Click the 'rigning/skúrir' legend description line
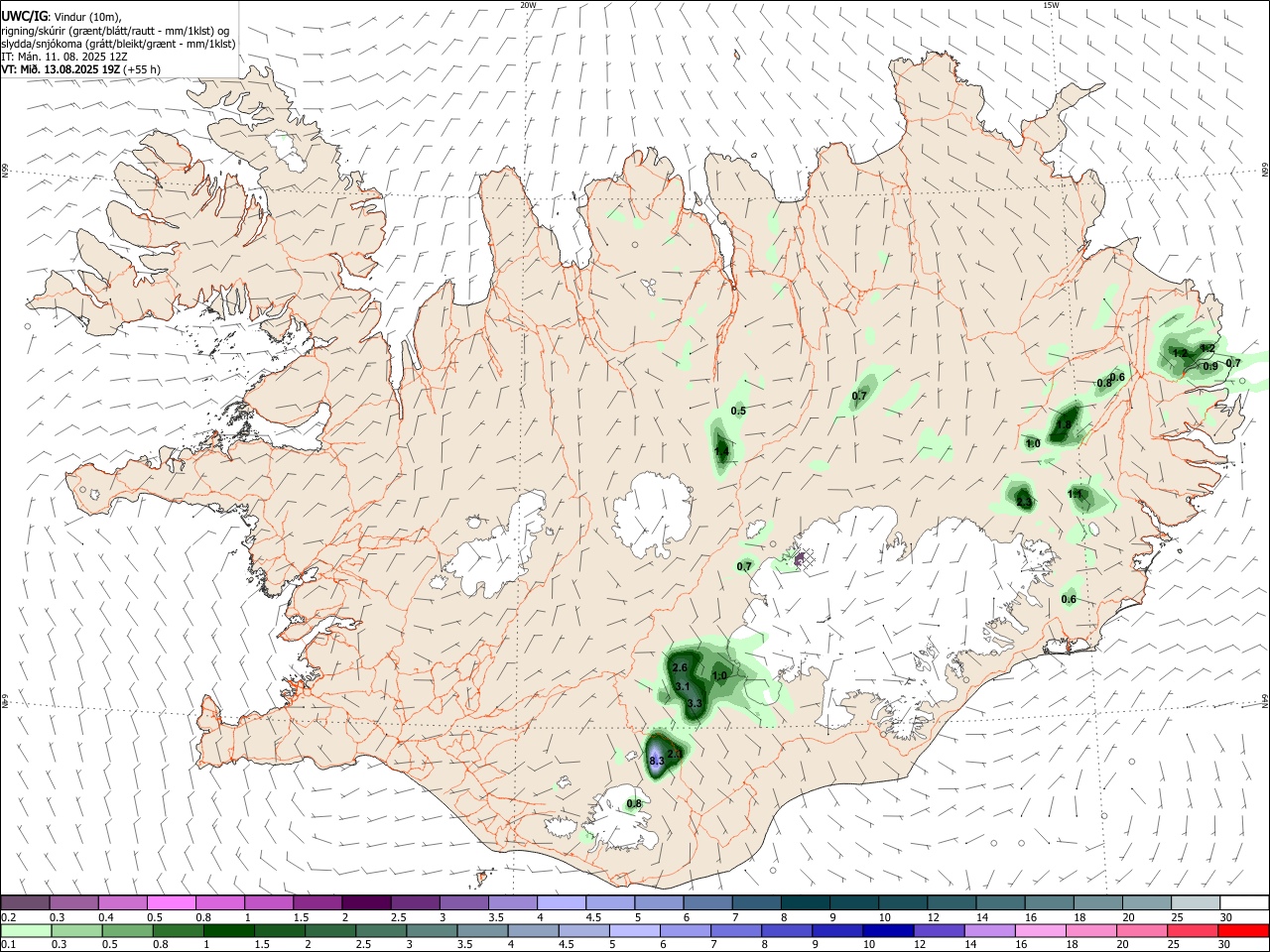Image resolution: width=1270 pixels, height=952 pixels. point(115,31)
